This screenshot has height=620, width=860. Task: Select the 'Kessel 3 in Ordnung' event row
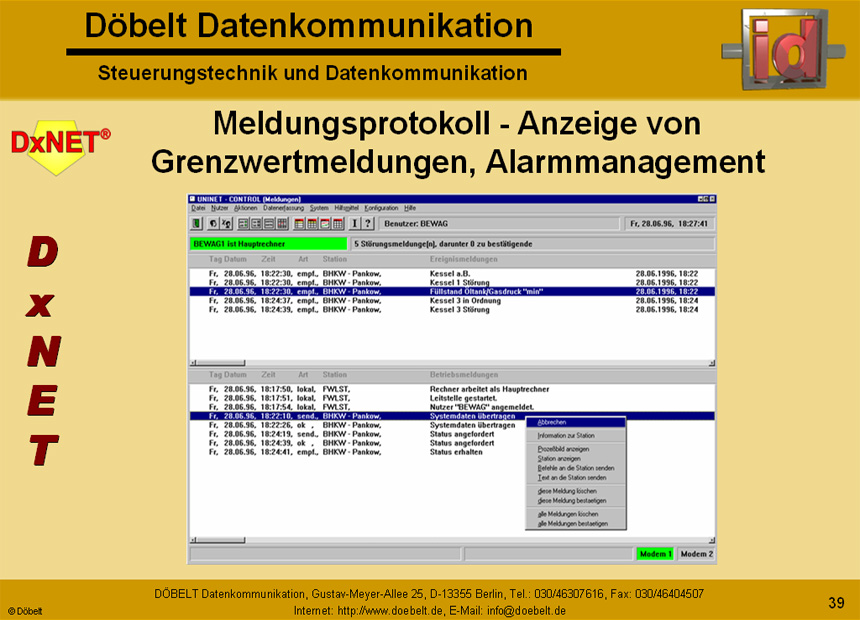point(452,301)
